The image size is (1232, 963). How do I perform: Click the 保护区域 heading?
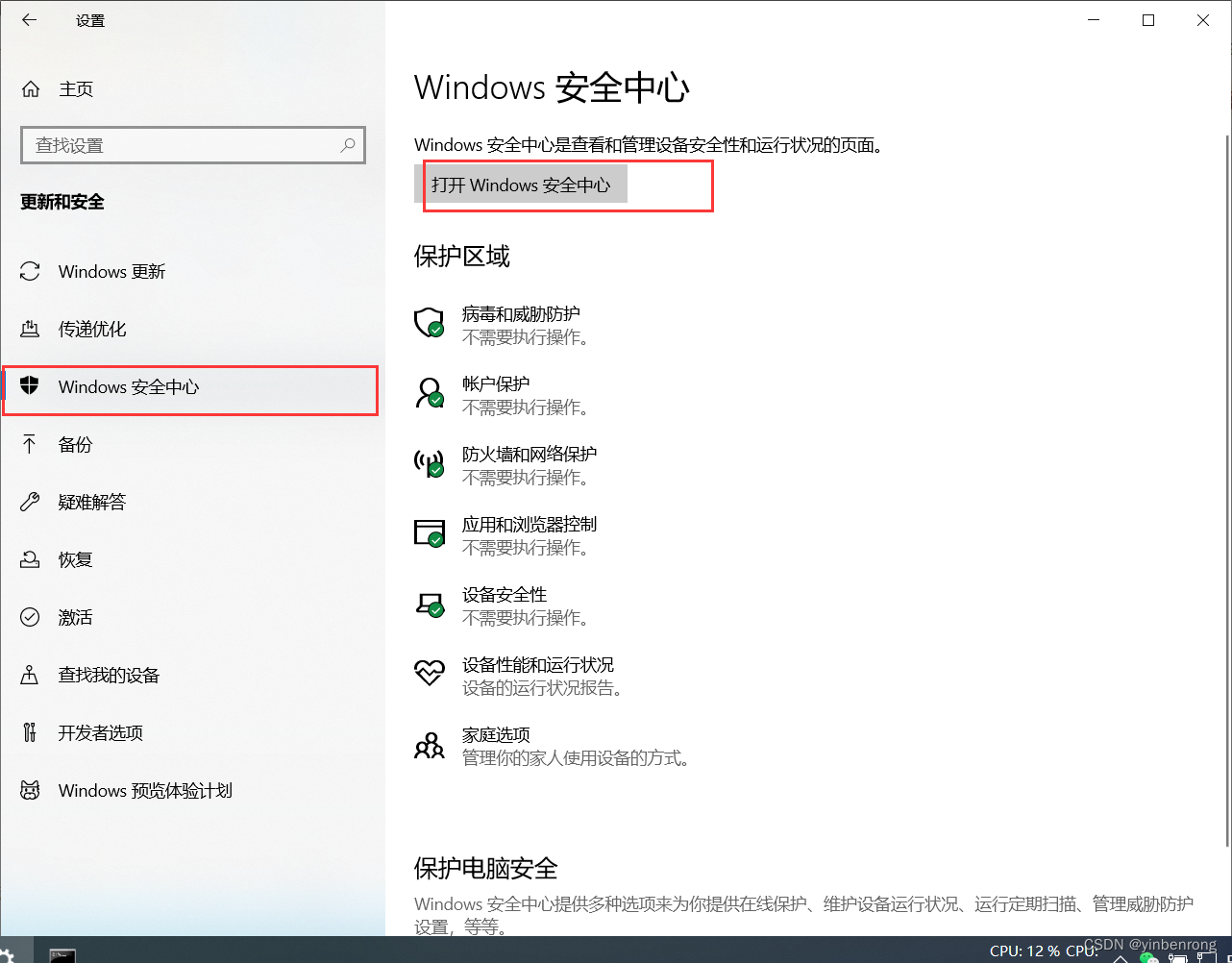461,256
